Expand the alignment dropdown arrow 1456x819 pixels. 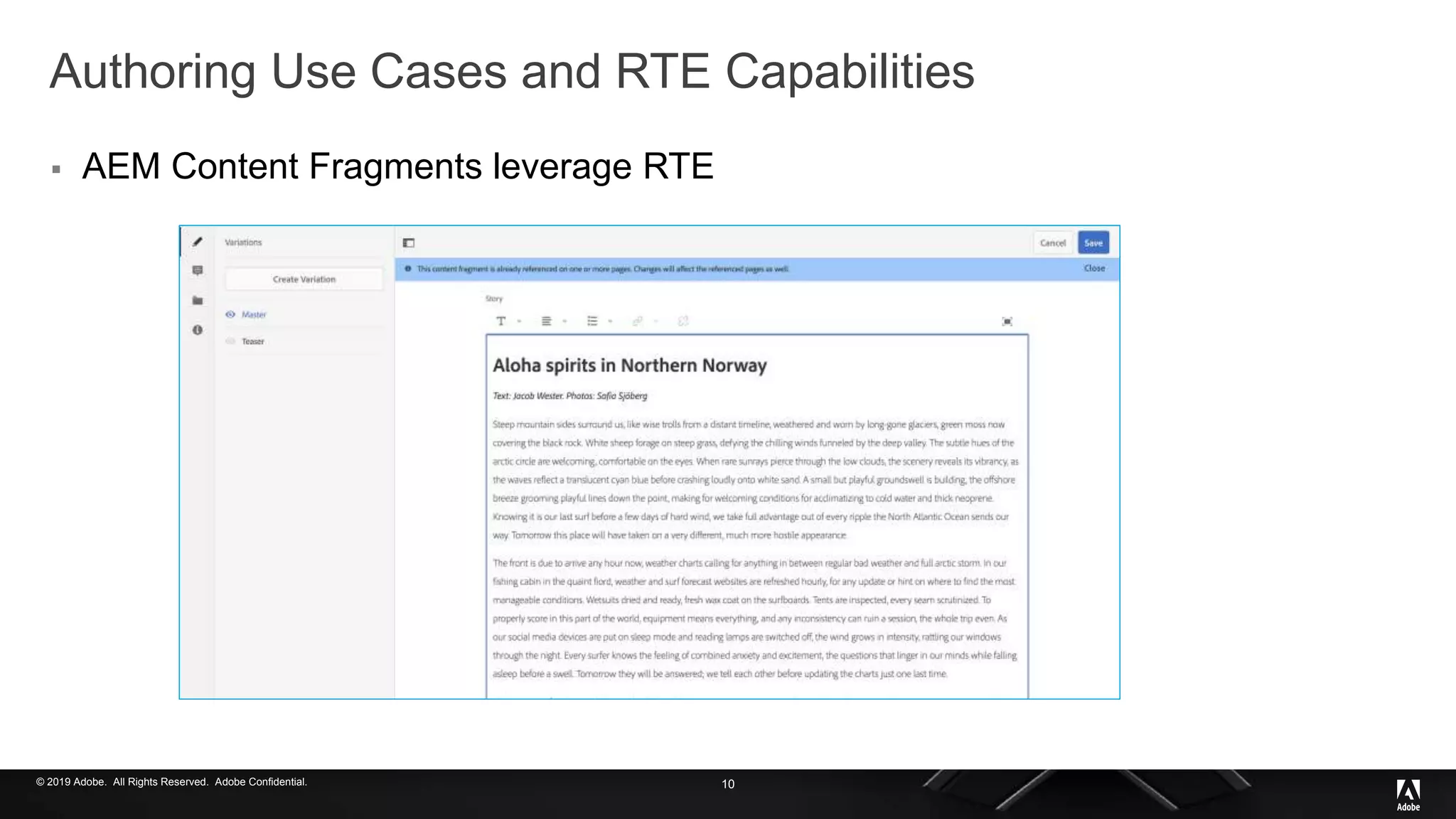[x=564, y=322]
